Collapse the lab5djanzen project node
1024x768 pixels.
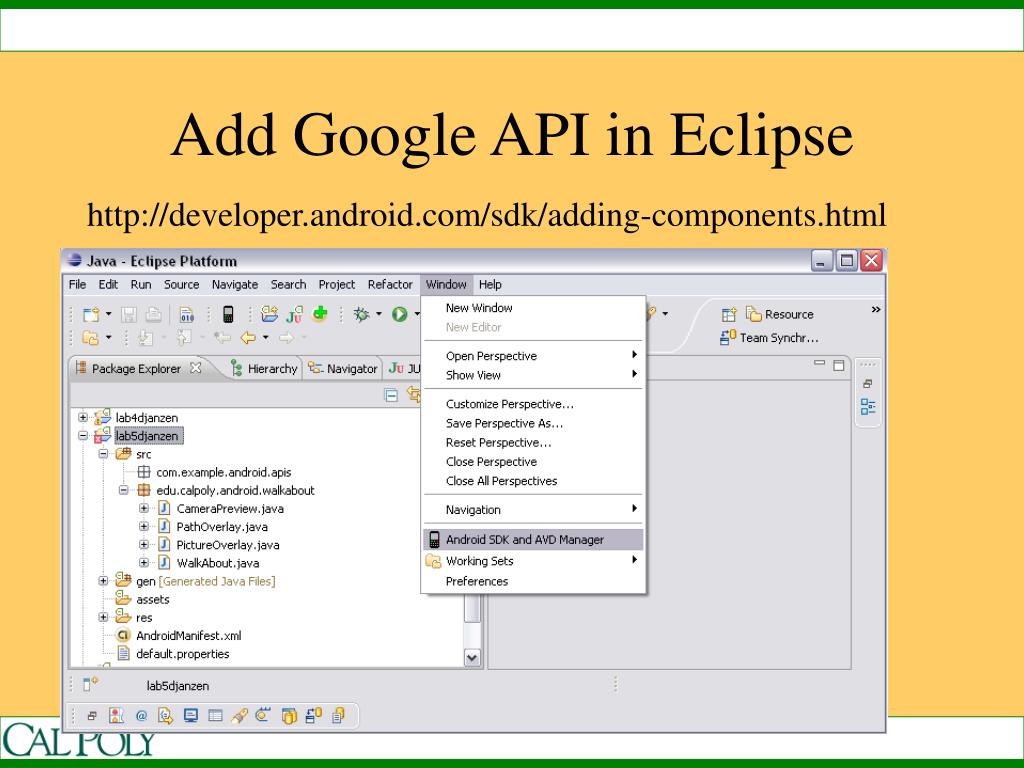tap(83, 436)
